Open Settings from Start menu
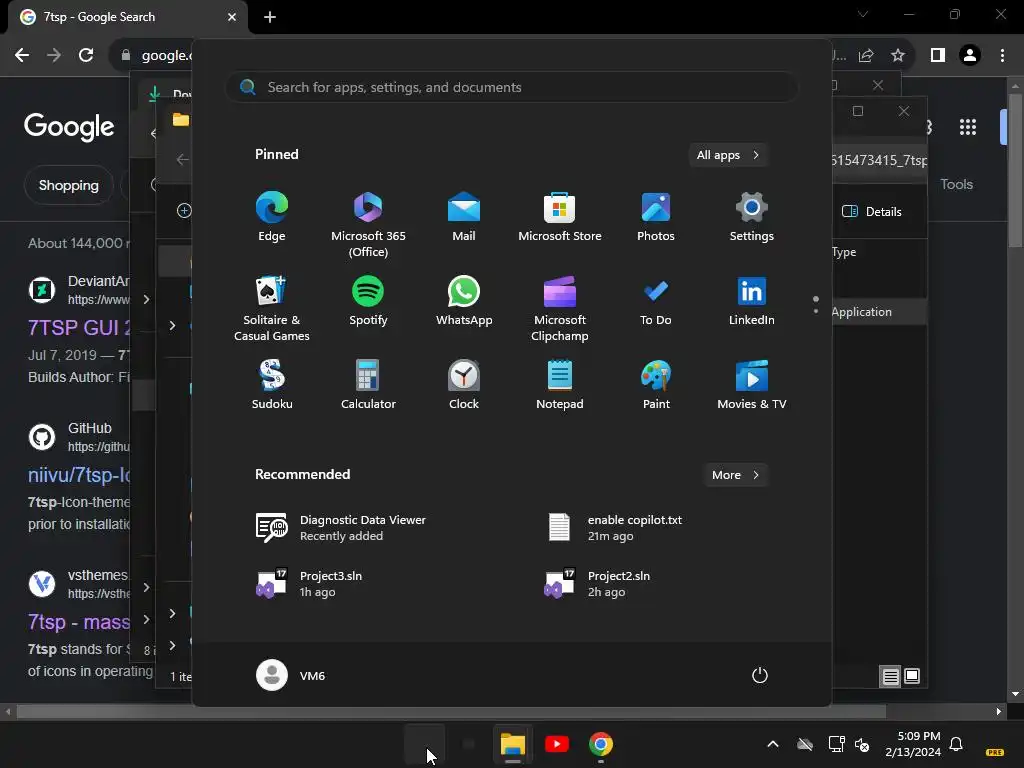 [752, 217]
